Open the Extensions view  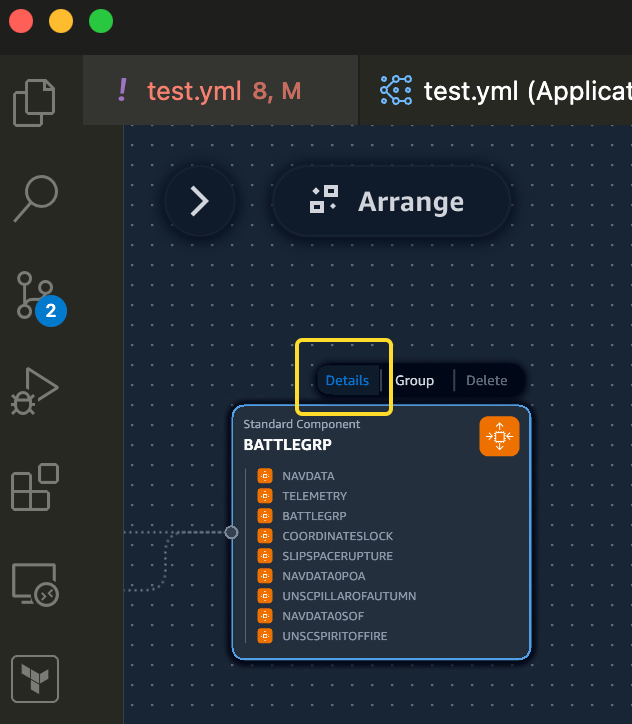click(x=35, y=487)
